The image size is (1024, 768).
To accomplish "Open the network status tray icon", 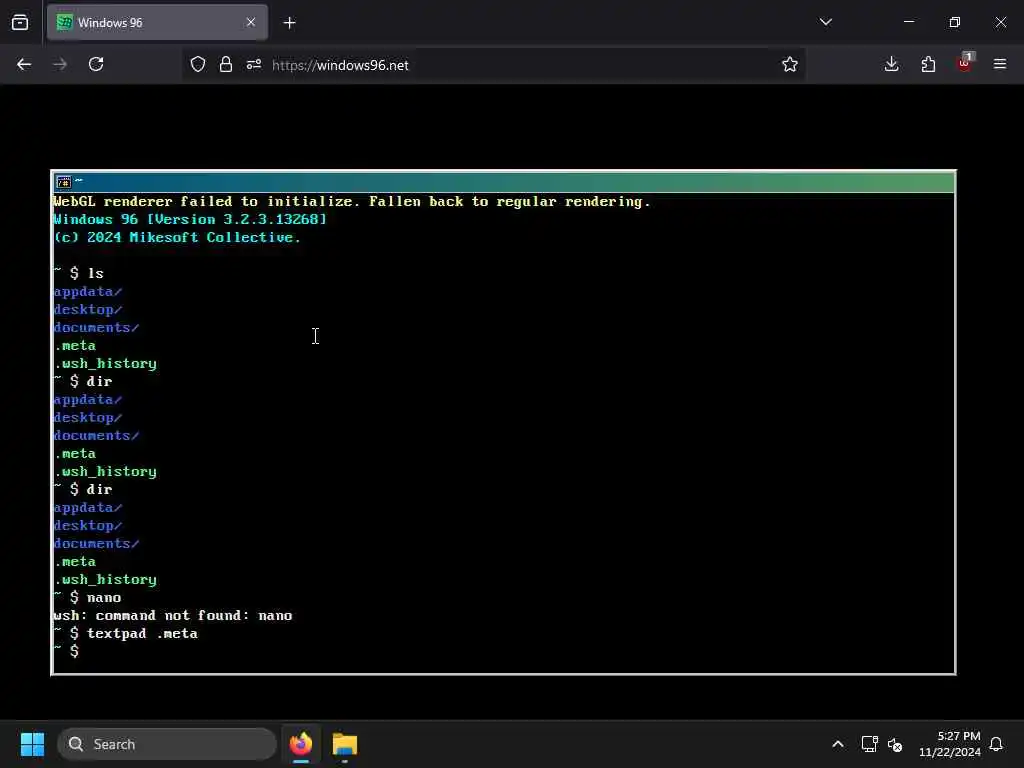I will (869, 744).
